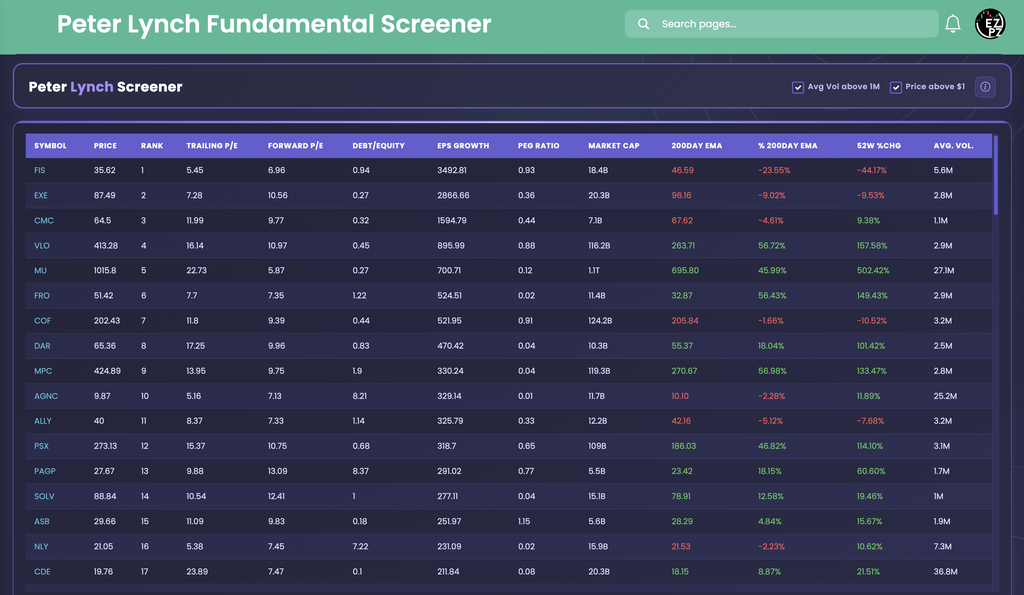
Task: Open the screener info icon
Action: pyautogui.click(x=985, y=87)
